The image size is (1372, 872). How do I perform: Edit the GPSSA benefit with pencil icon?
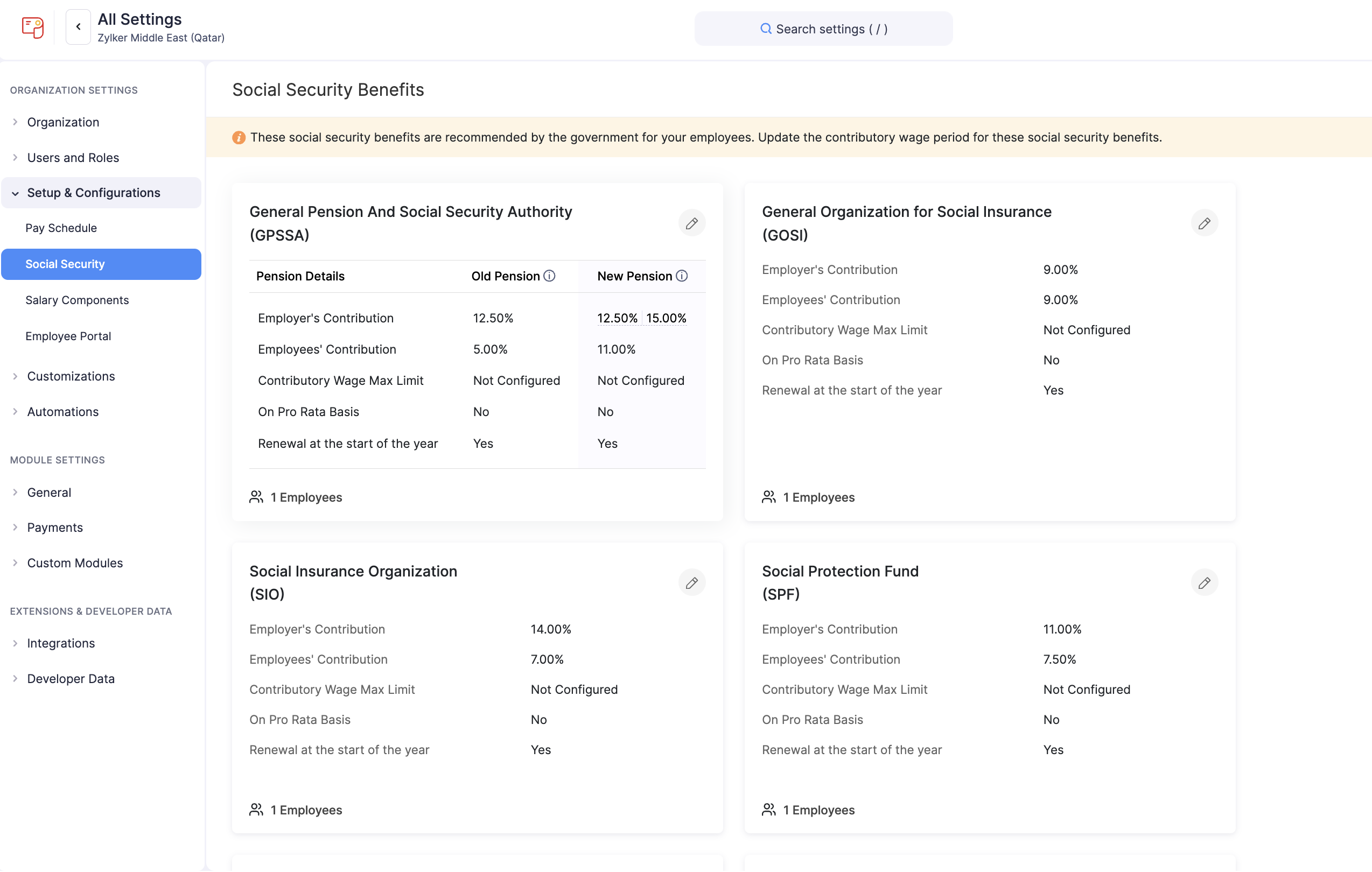pos(692,223)
